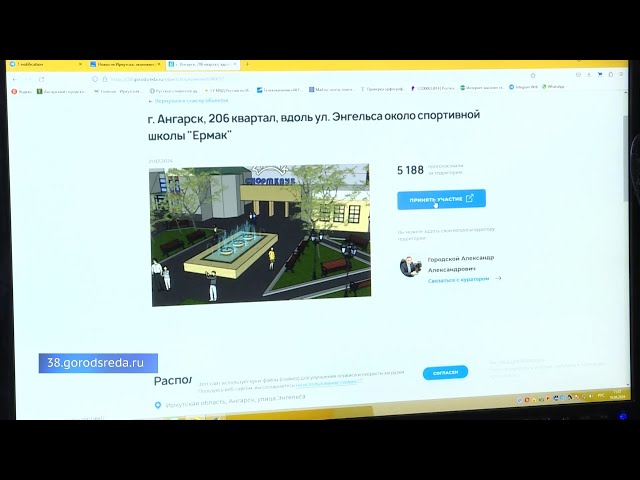Close the г. Ангарск tab
This screenshot has height=480, width=640.
point(235,64)
